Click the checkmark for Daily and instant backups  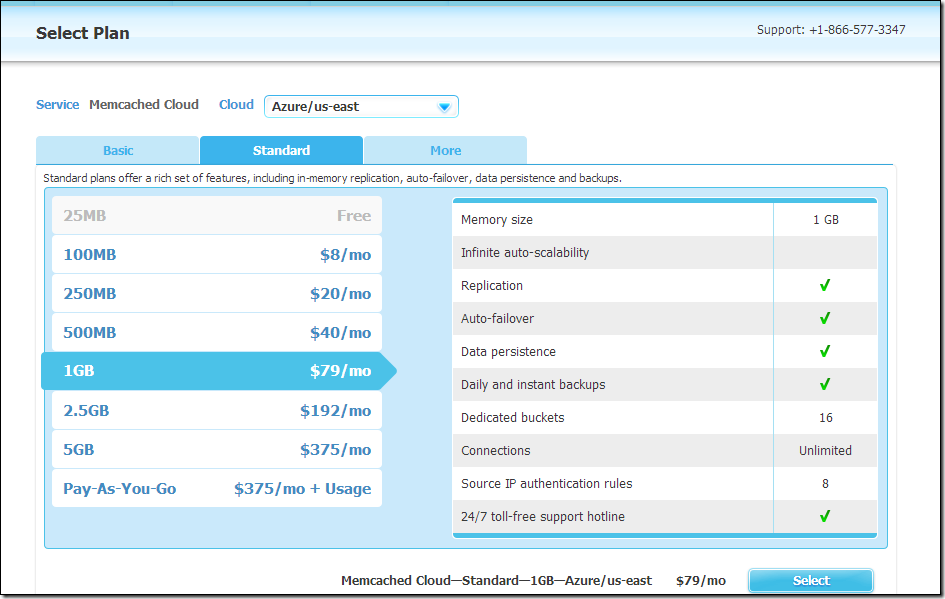pos(825,384)
